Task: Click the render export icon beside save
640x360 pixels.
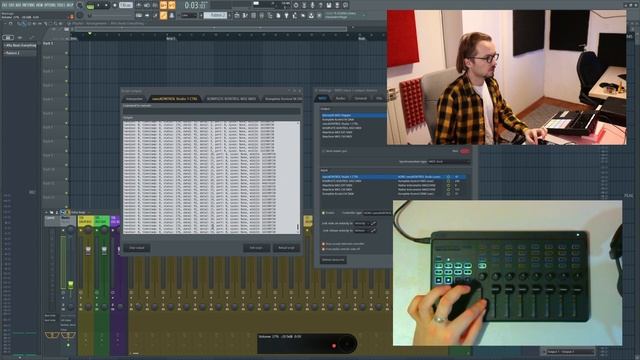Action: (x=337, y=5)
